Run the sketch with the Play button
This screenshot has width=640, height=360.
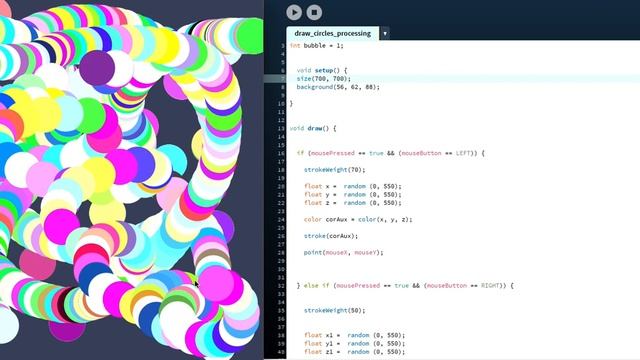coord(294,12)
